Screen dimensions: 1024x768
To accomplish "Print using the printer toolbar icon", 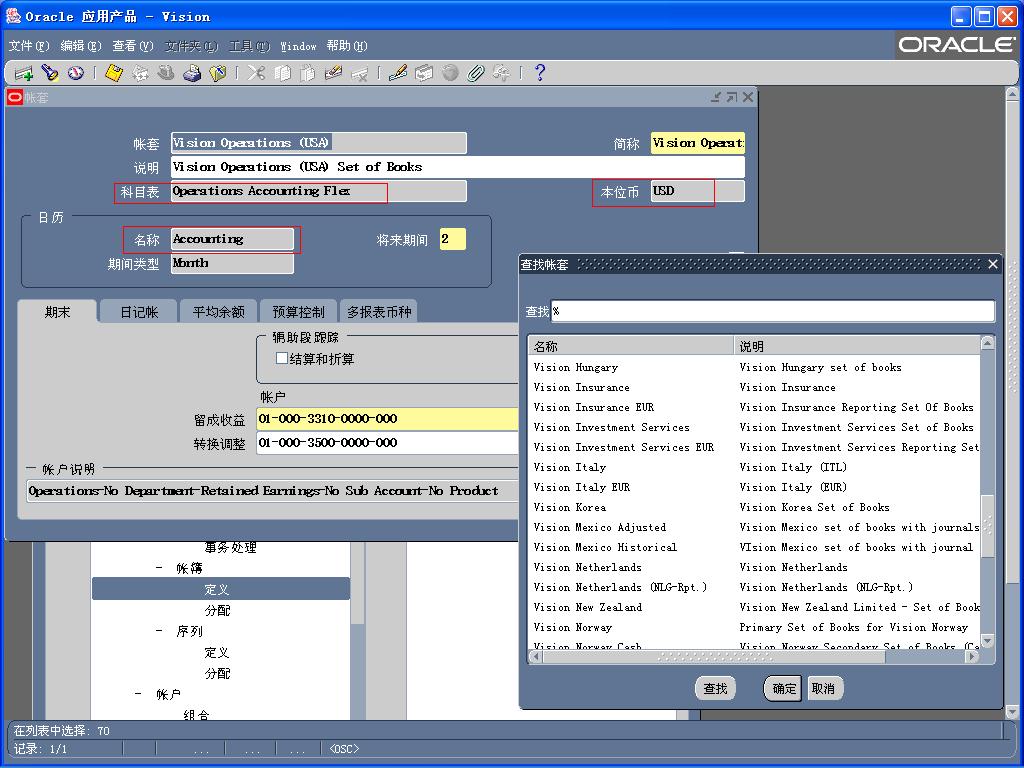I will click(192, 73).
